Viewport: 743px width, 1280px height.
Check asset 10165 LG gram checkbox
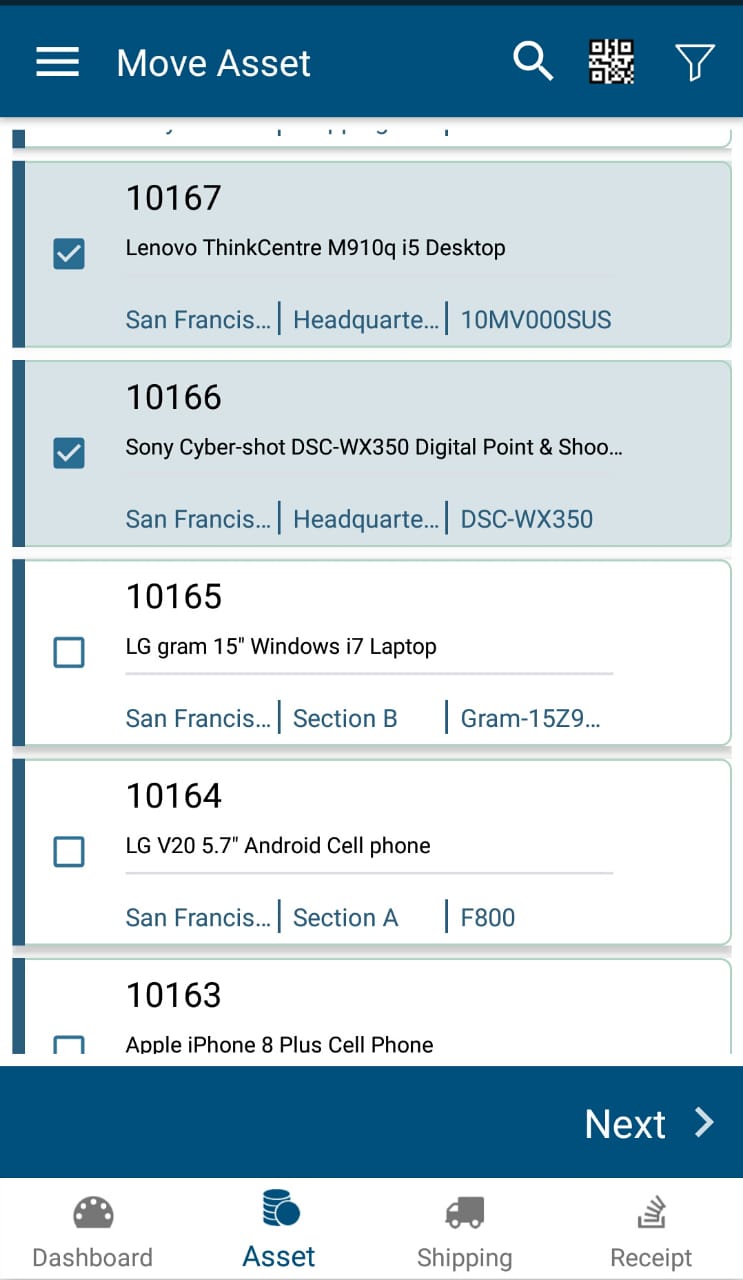coord(69,653)
